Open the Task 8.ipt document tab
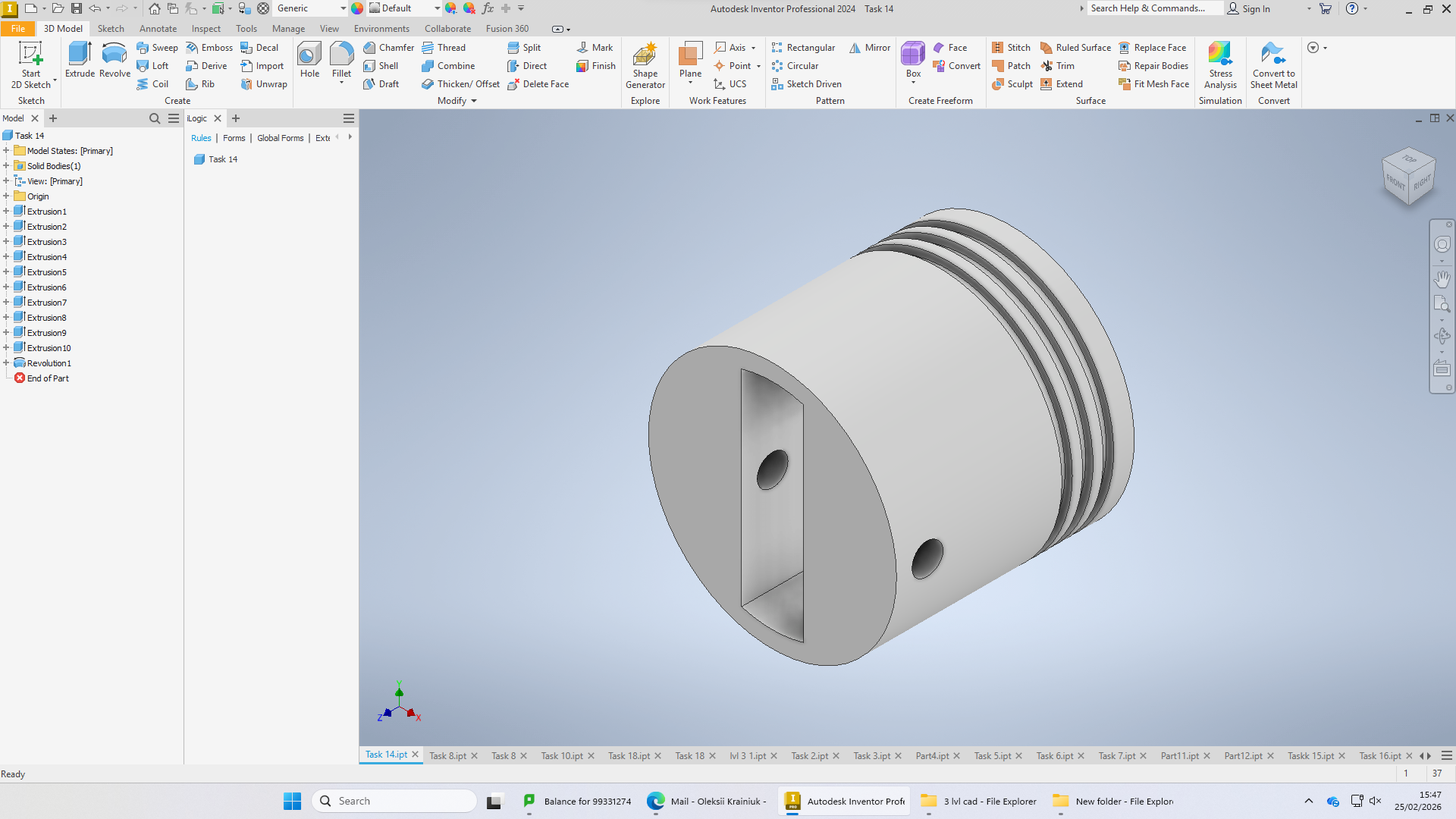 pyautogui.click(x=447, y=756)
